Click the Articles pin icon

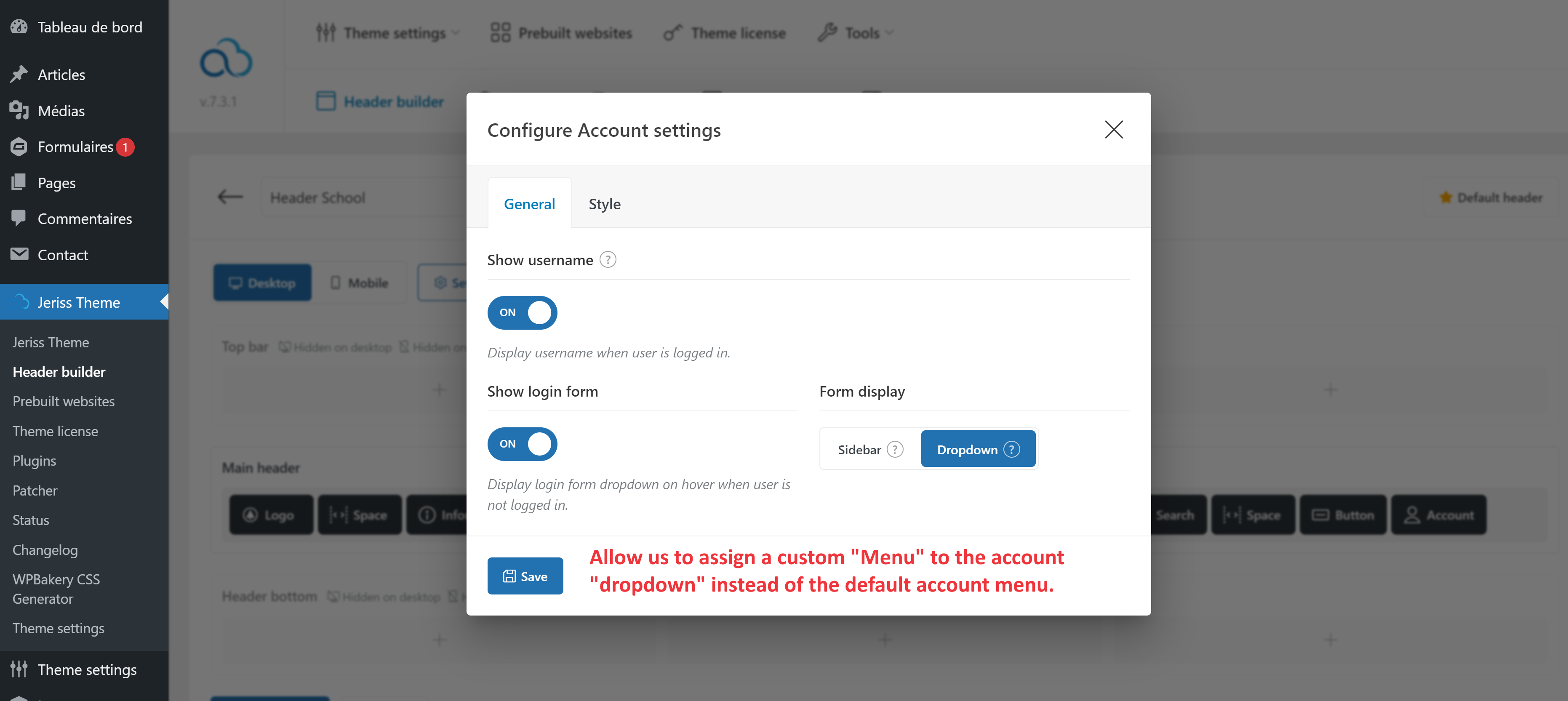click(19, 74)
